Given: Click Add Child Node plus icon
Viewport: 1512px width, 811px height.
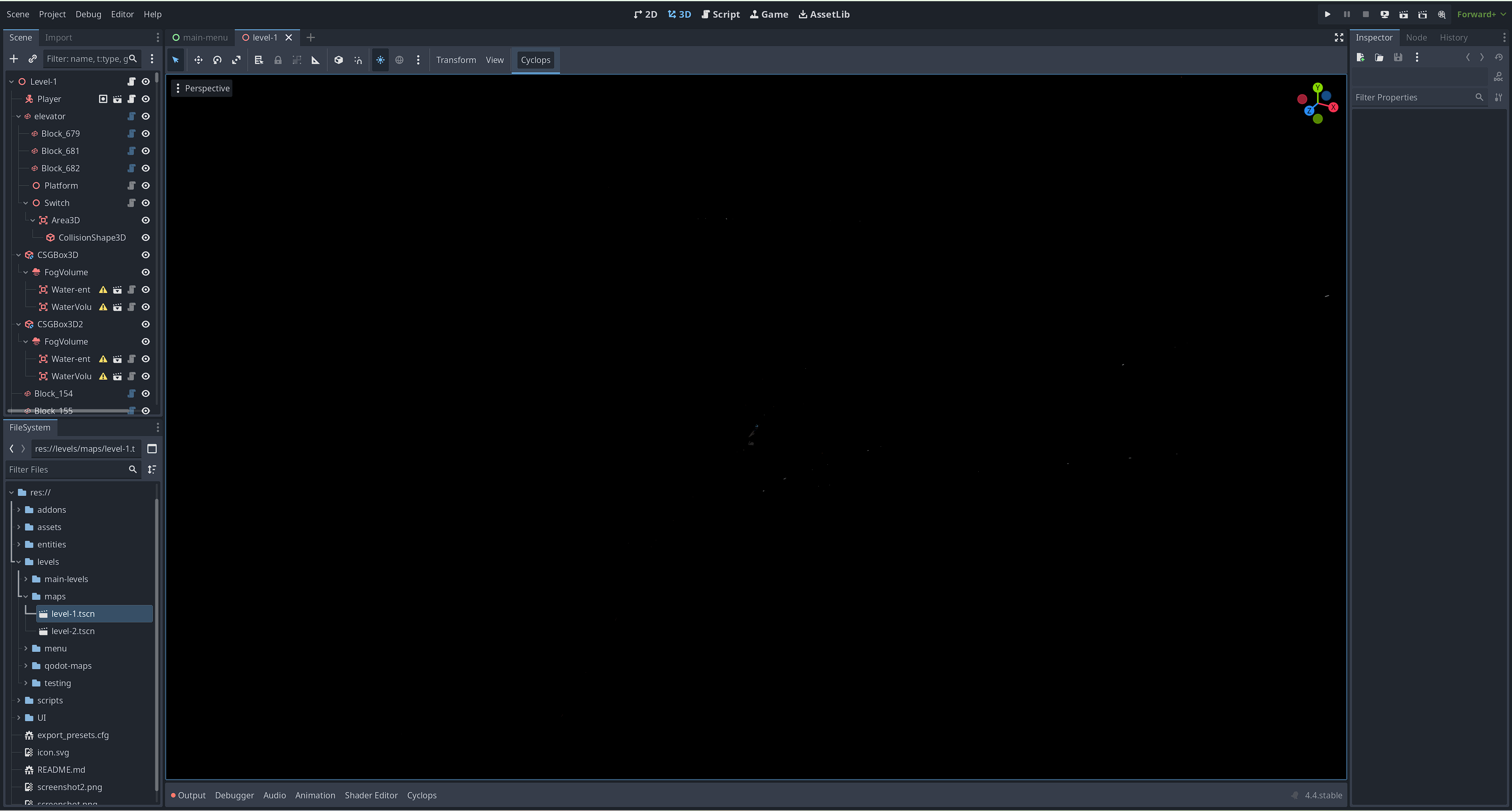Looking at the screenshot, I should click(13, 59).
